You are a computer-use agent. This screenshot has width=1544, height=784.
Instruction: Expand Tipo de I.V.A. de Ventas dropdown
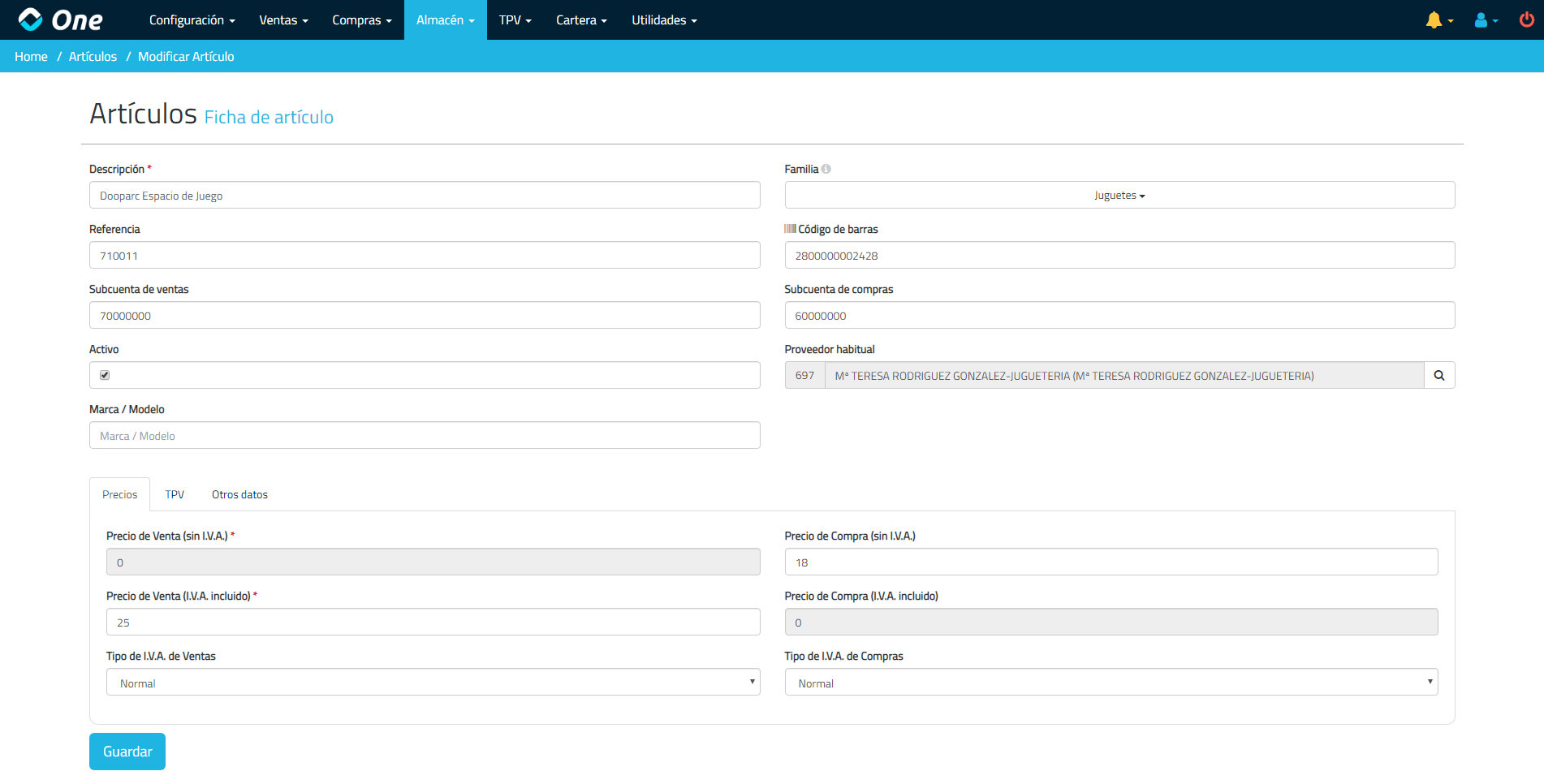[x=433, y=683]
